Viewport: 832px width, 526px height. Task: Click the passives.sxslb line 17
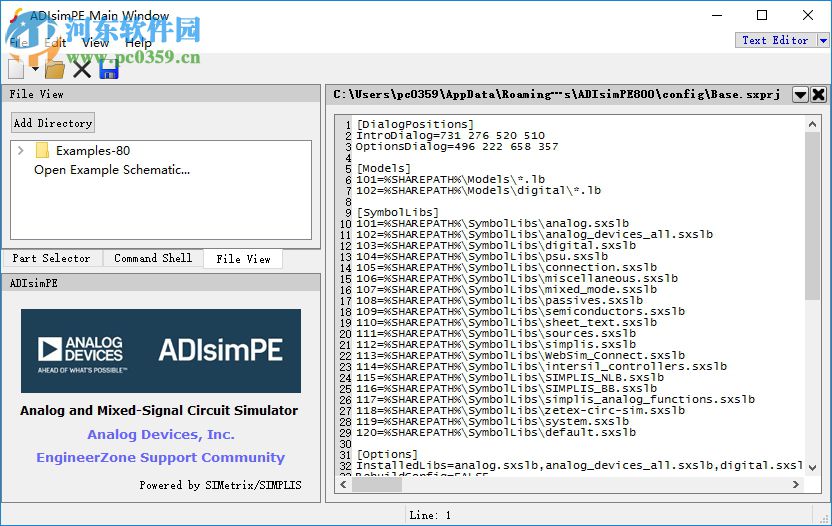tap(499, 300)
